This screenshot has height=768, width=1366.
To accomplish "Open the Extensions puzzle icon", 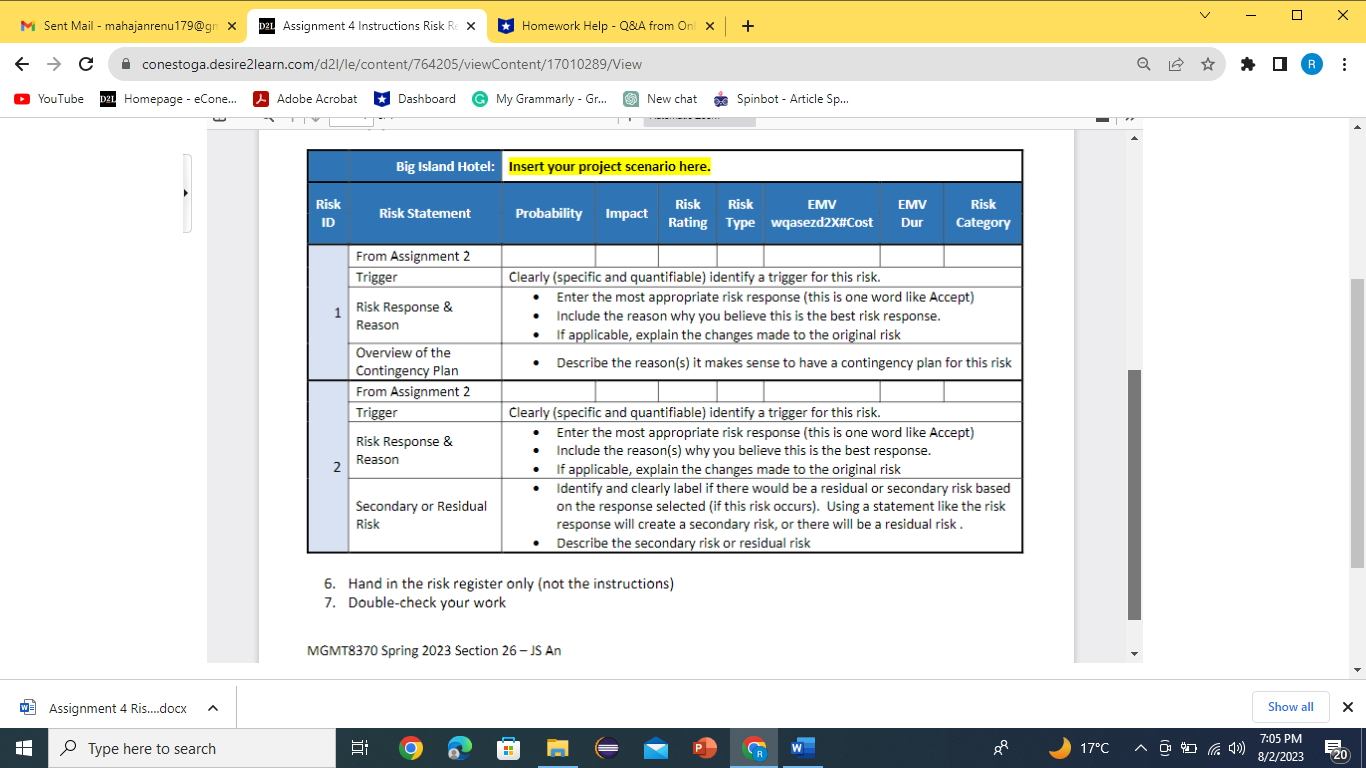I will (x=1247, y=64).
